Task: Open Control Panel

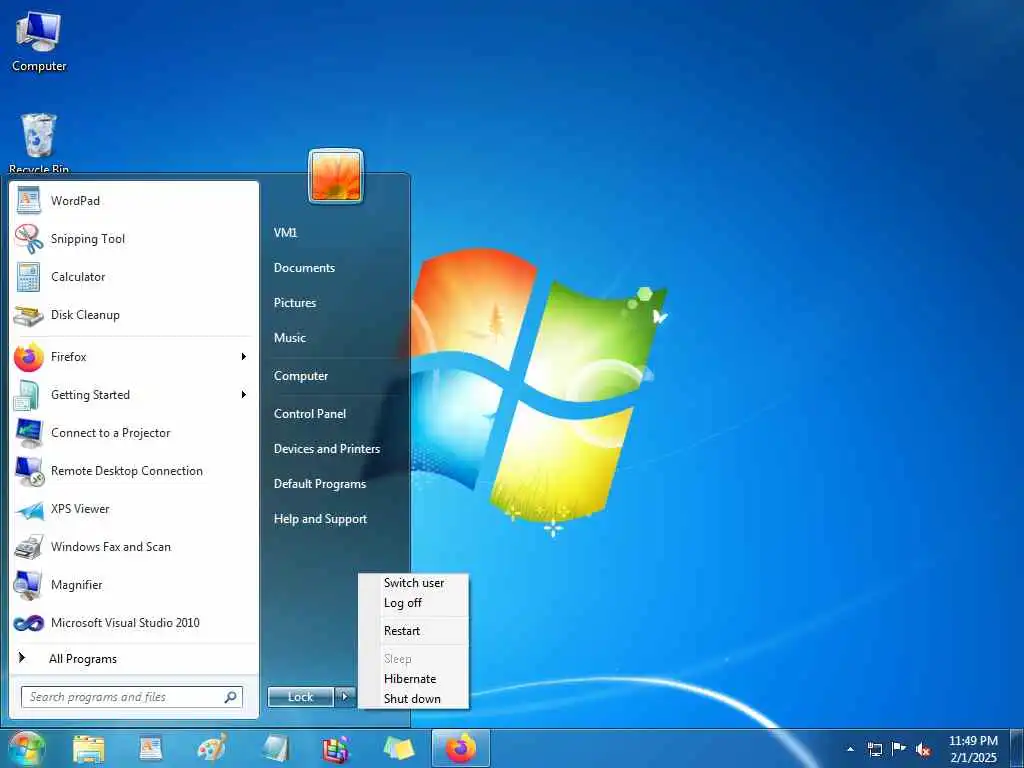Action: (310, 413)
